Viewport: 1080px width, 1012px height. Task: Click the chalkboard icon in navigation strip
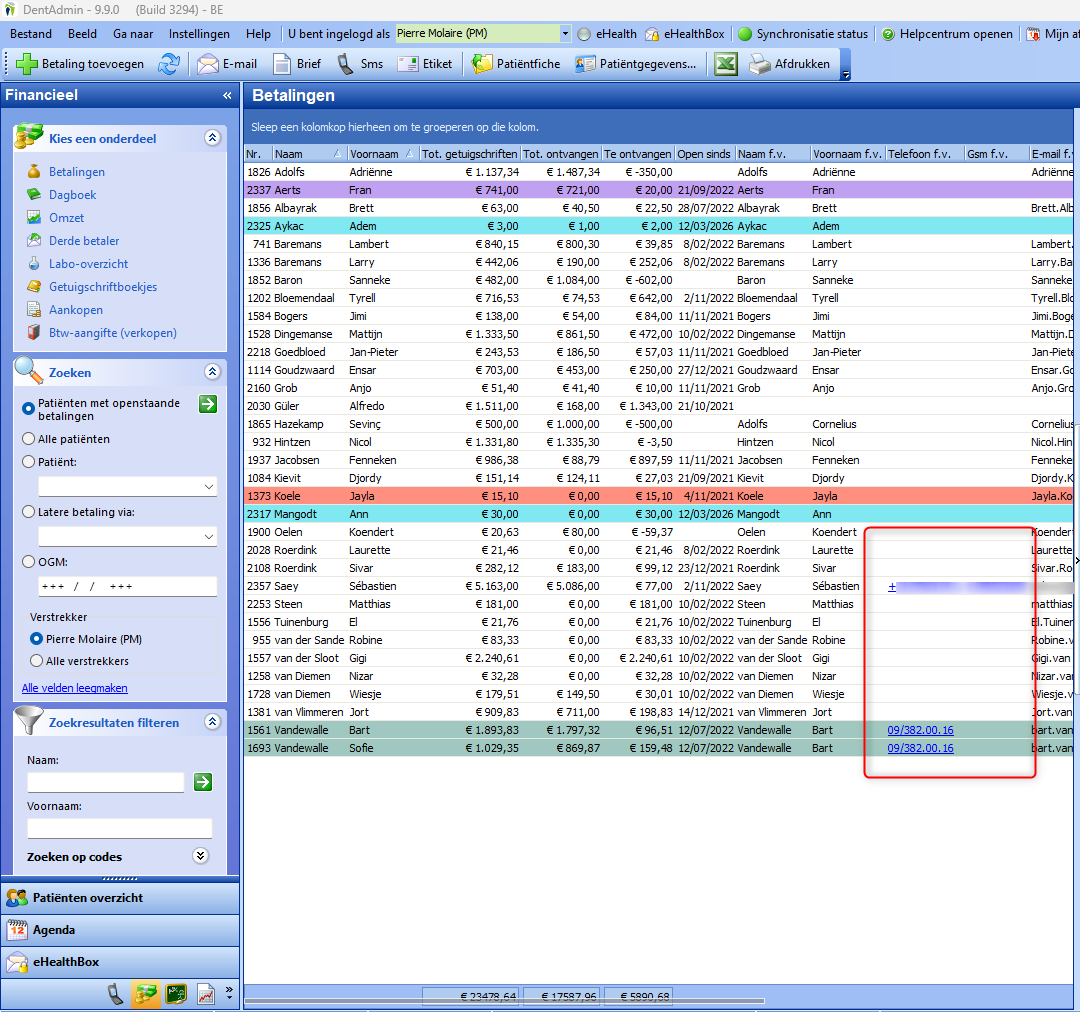click(x=176, y=994)
